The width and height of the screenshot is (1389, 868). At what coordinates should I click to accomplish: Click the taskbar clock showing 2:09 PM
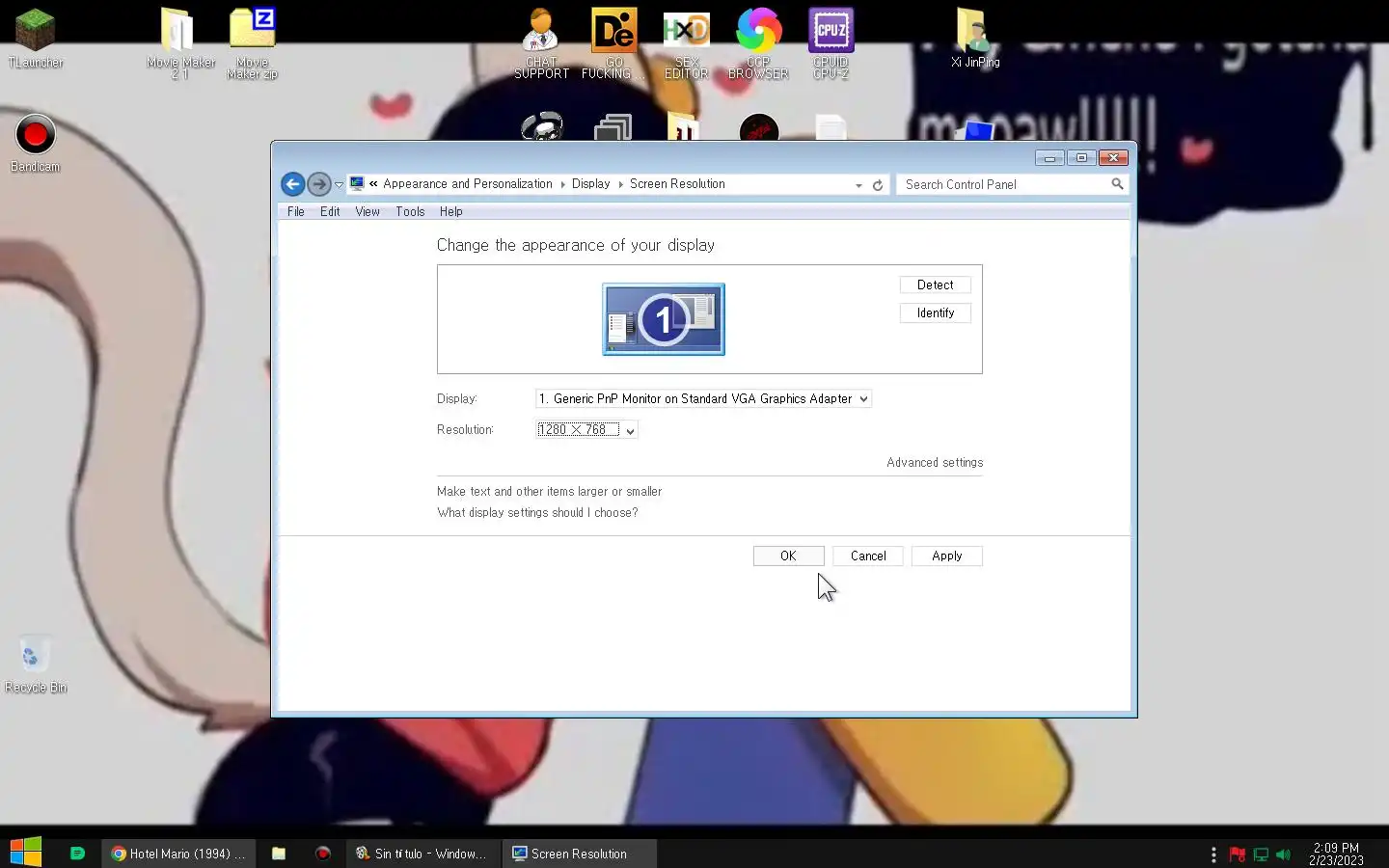pos(1336,854)
